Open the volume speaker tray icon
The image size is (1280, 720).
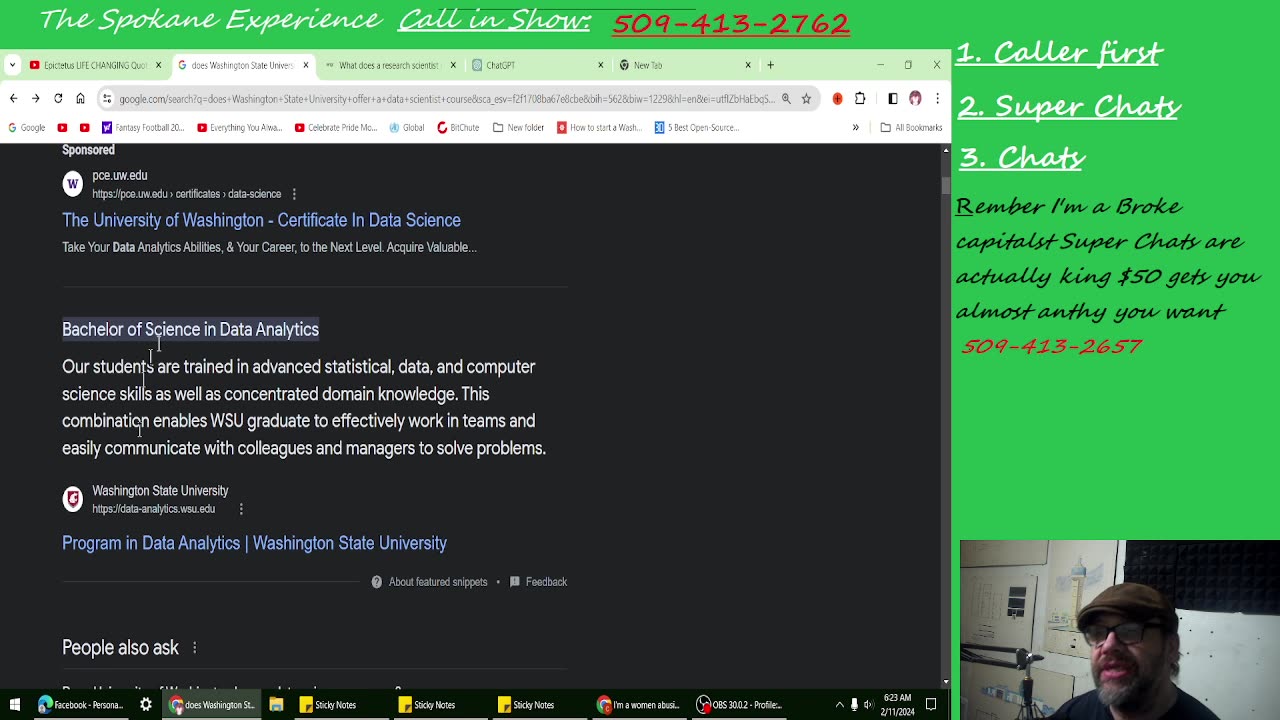click(x=868, y=705)
